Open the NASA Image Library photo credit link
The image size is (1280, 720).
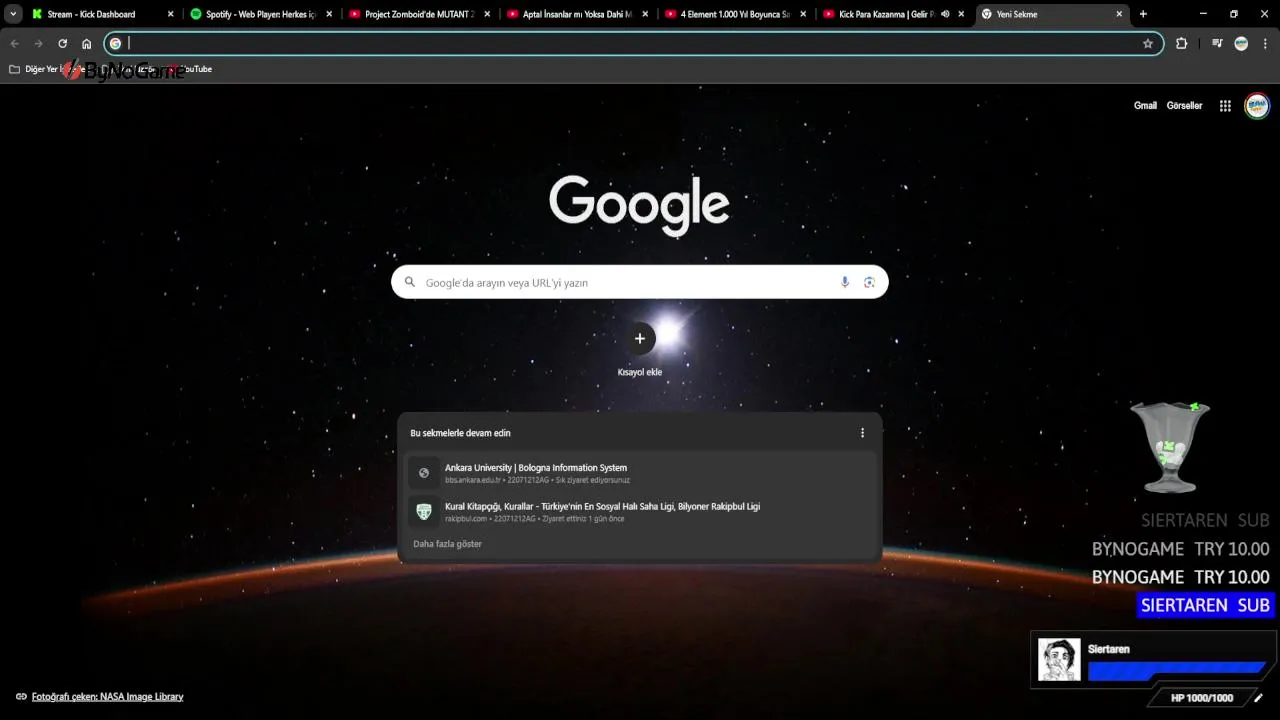click(107, 697)
